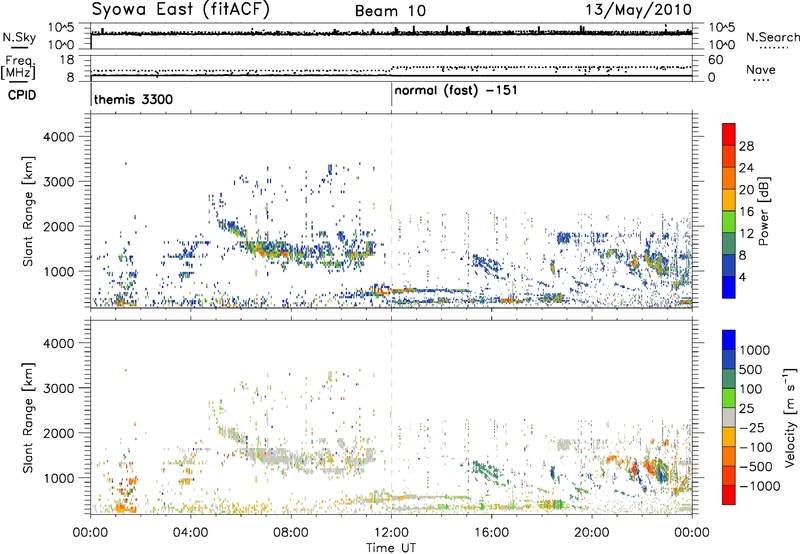Click the '25' label on the Velocity color bar
Image resolution: width=800 pixels, height=554 pixels.
coord(746,408)
